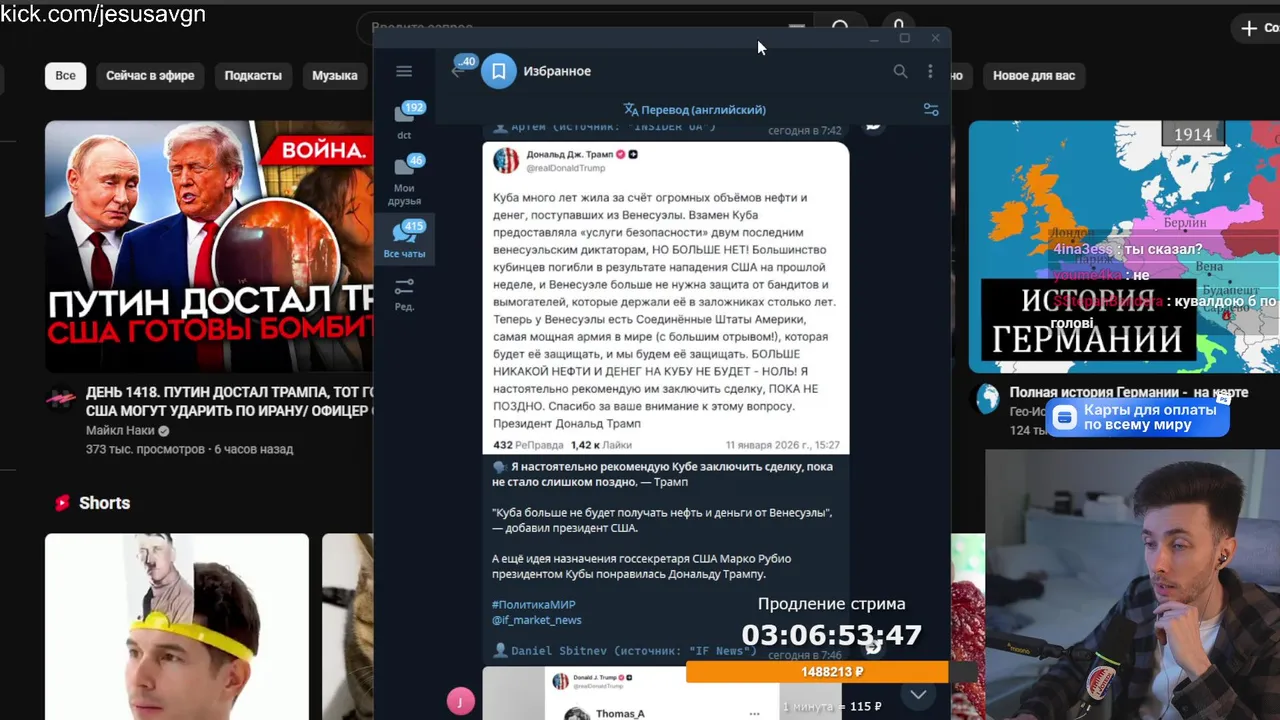Open the ПУТИН ДОСТАЛ ТРАМПА video thumbnail
The height and width of the screenshot is (720, 1280).
pyautogui.click(x=209, y=246)
